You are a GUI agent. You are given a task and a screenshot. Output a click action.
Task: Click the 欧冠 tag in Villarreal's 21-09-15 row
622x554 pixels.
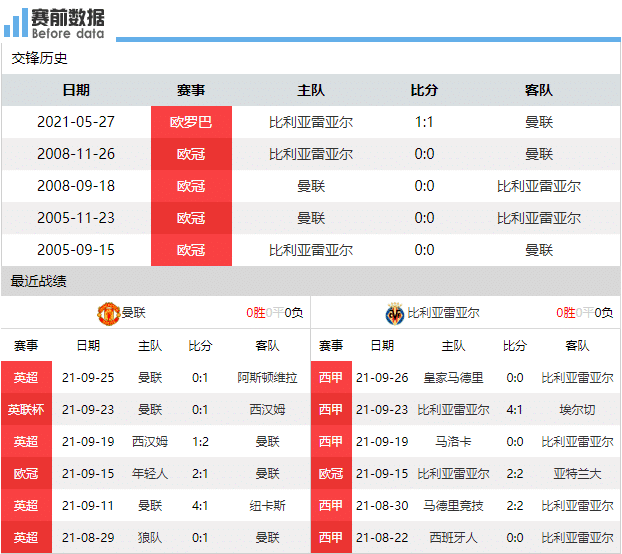331,473
